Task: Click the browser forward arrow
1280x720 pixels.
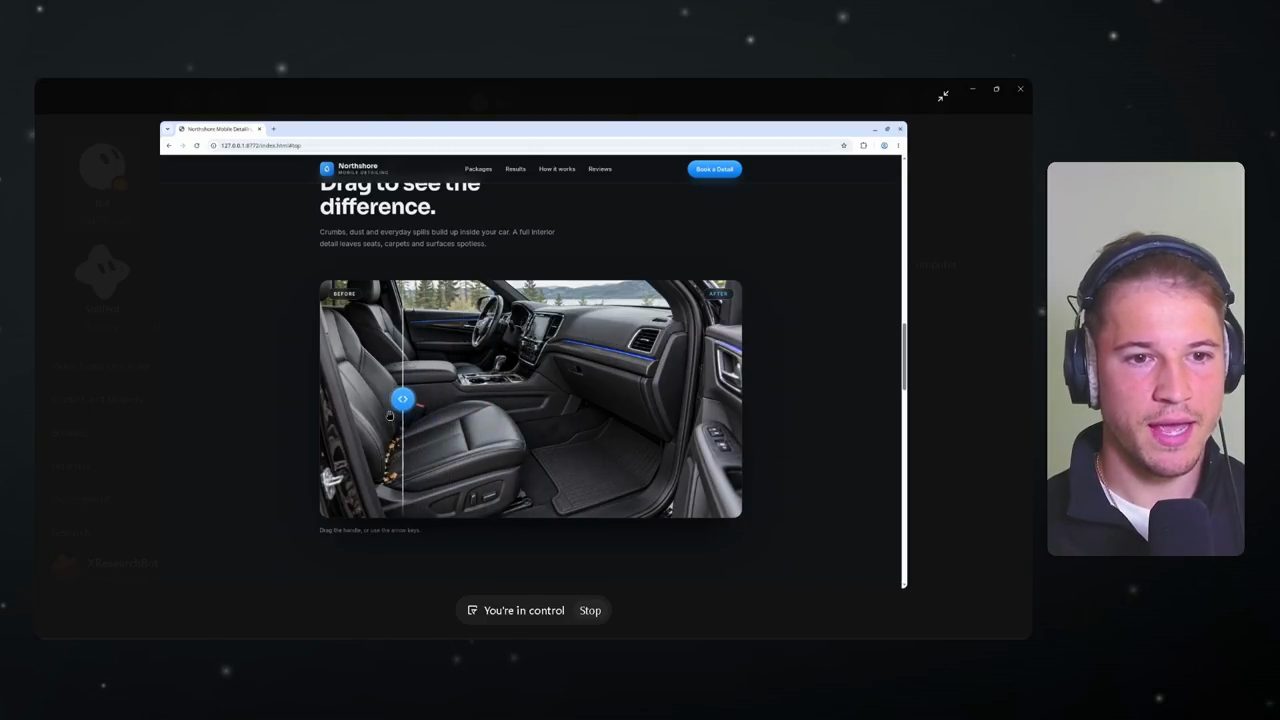Action: click(x=183, y=146)
